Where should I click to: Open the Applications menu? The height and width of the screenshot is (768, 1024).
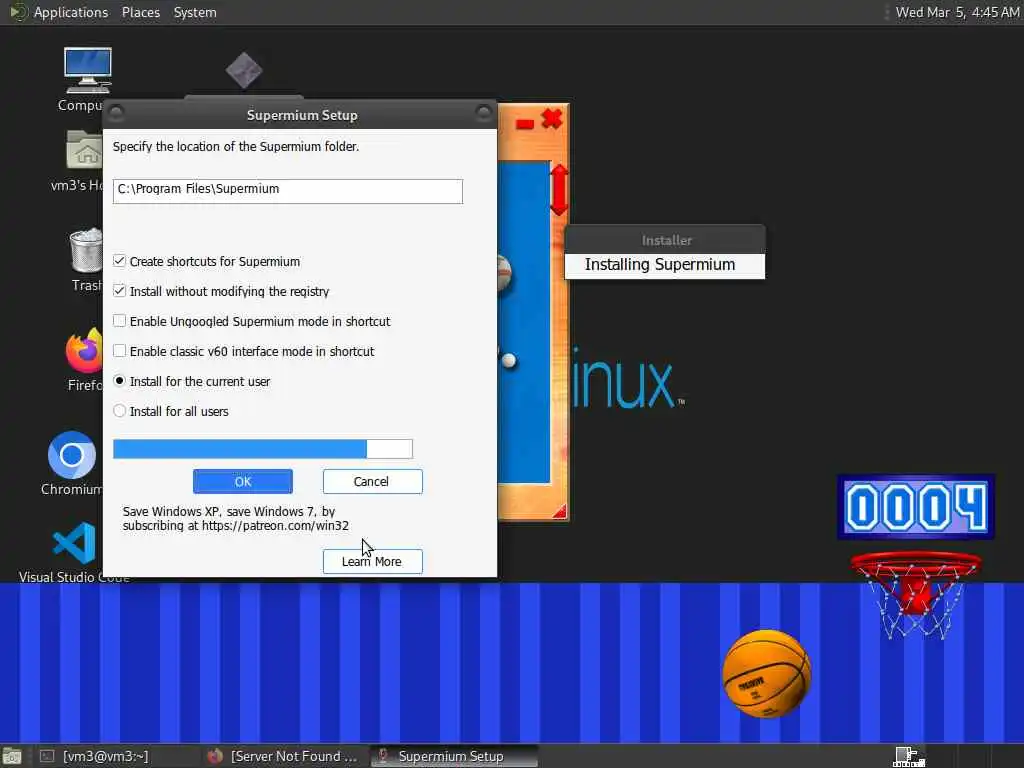[71, 12]
